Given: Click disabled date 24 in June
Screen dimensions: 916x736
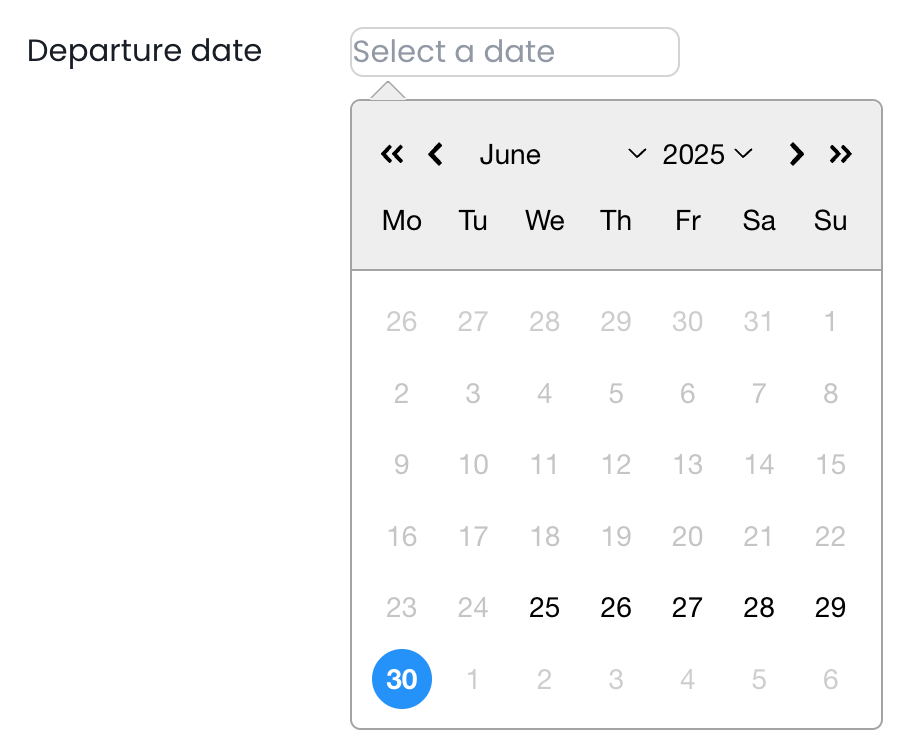Looking at the screenshot, I should pyautogui.click(x=473, y=608).
